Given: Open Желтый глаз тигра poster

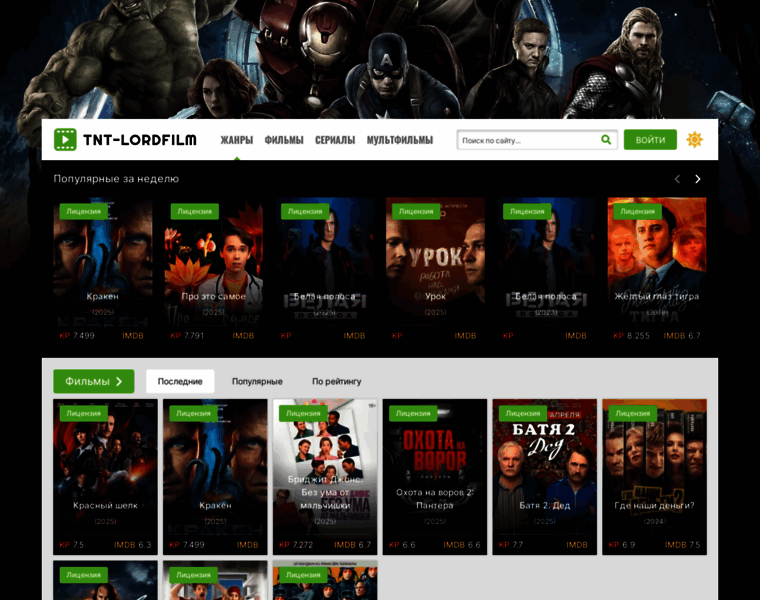Looking at the screenshot, I should (657, 270).
